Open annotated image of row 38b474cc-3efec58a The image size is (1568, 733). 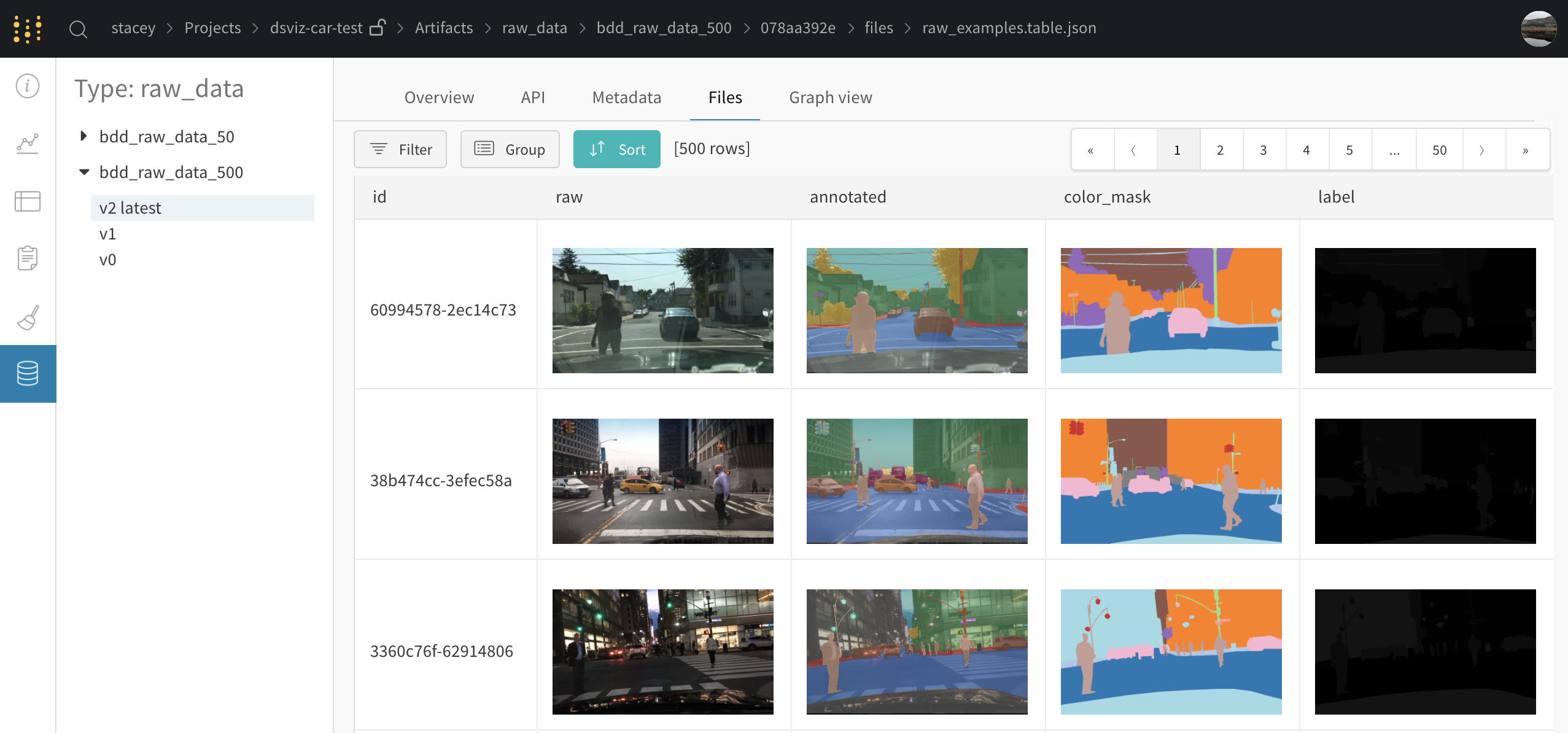[x=917, y=481]
